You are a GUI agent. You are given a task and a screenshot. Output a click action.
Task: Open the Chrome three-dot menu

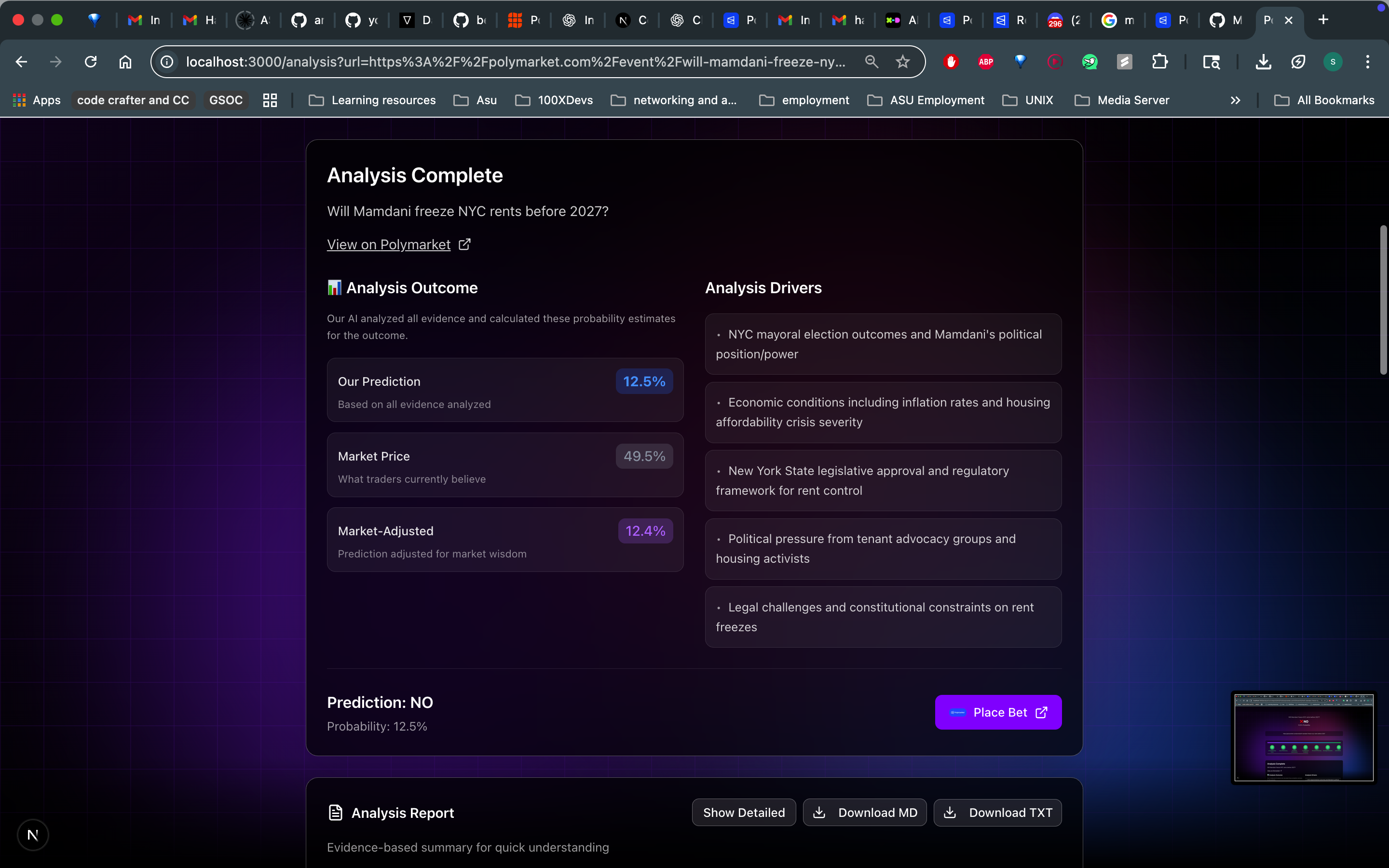[1367, 61]
